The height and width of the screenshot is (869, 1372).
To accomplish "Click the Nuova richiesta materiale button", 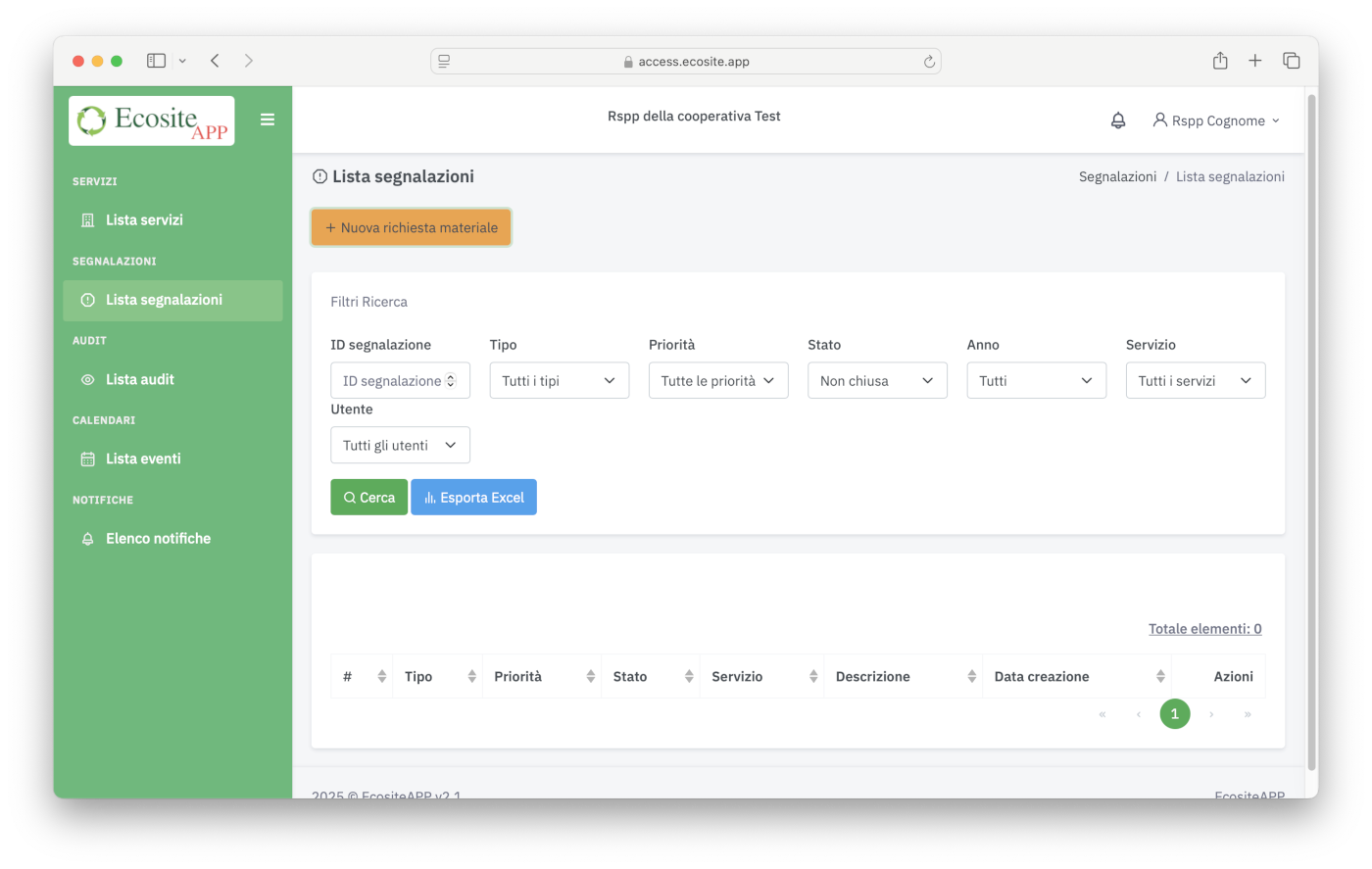I will [x=412, y=227].
